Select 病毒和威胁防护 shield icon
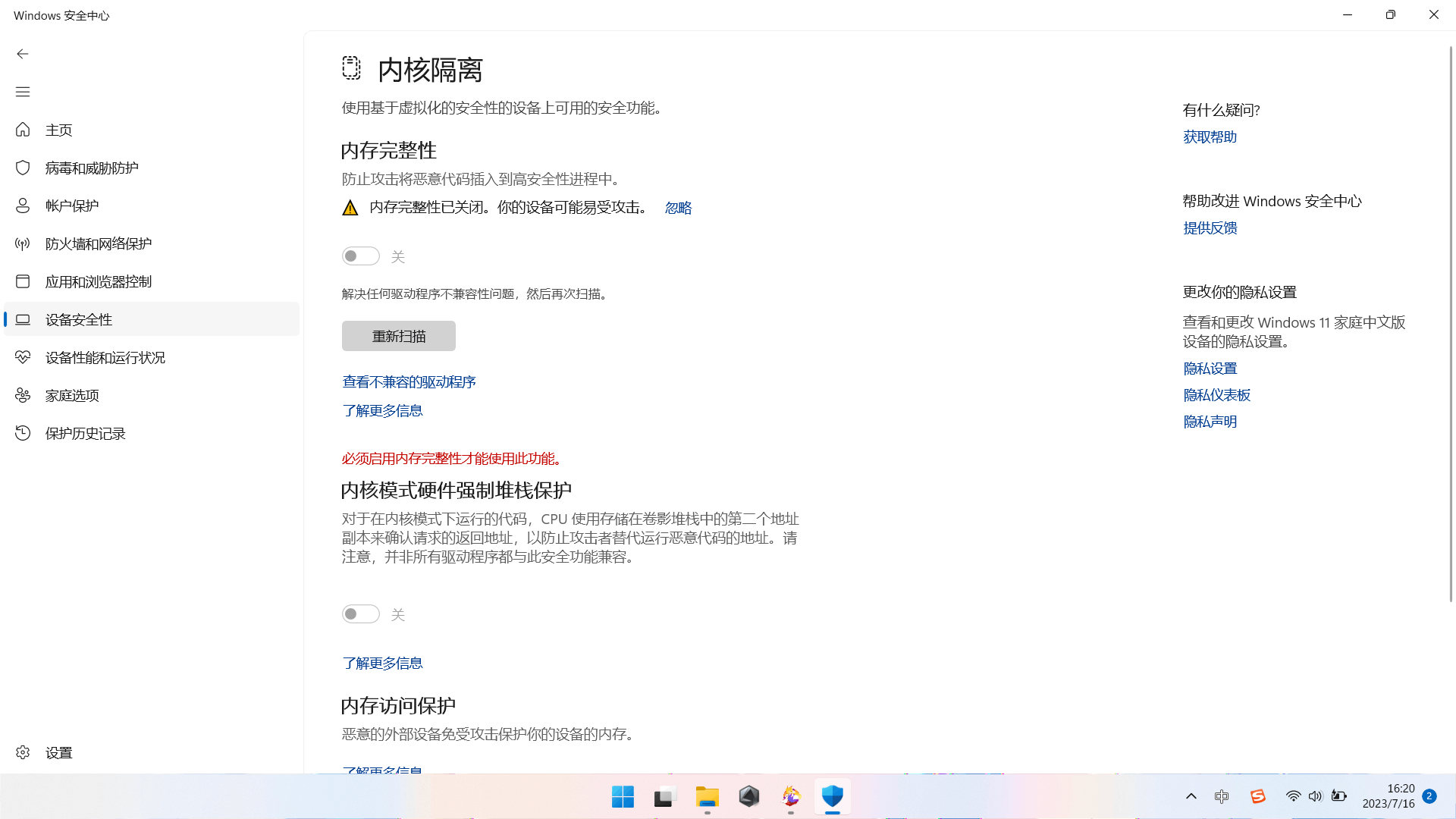Viewport: 1456px width, 819px height. pyautogui.click(x=23, y=168)
